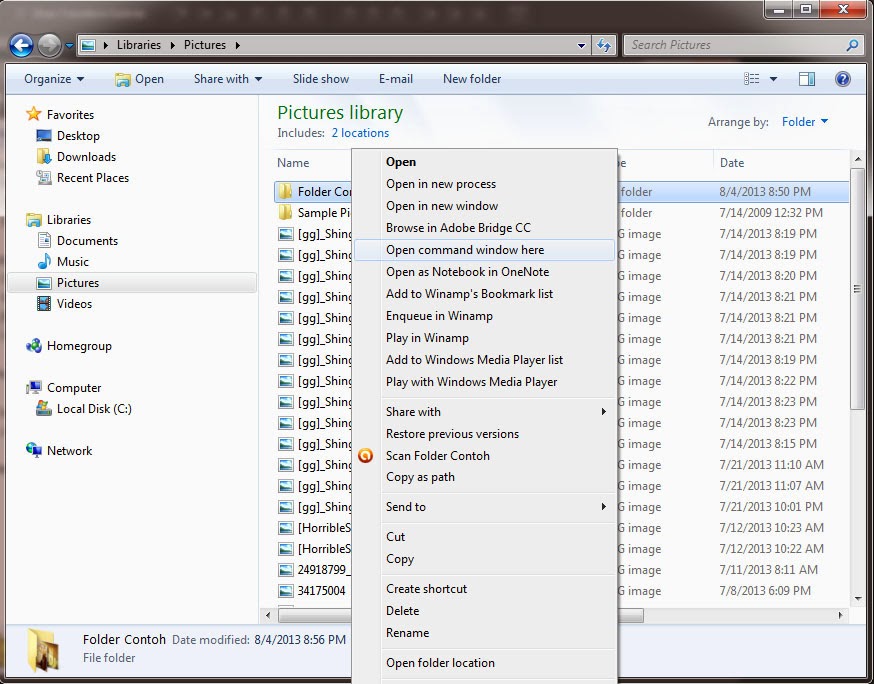The image size is (874, 684).
Task: Click the Folder Contoh folder icon in list
Action: pyautogui.click(x=285, y=192)
